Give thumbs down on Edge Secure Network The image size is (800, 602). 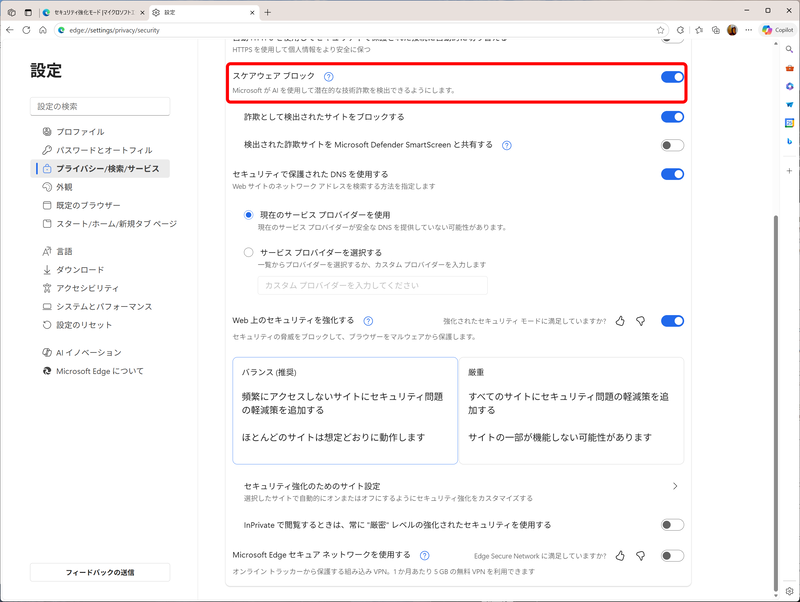pos(642,556)
